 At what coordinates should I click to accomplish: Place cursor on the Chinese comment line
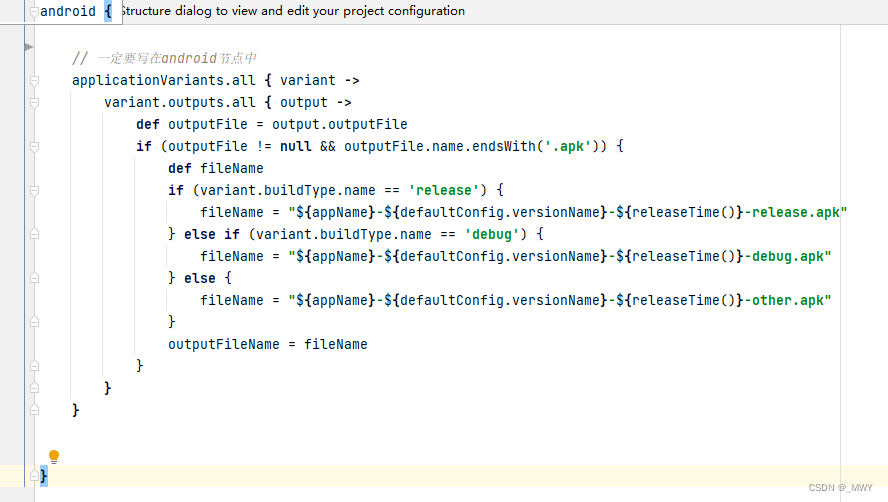[x=164, y=58]
